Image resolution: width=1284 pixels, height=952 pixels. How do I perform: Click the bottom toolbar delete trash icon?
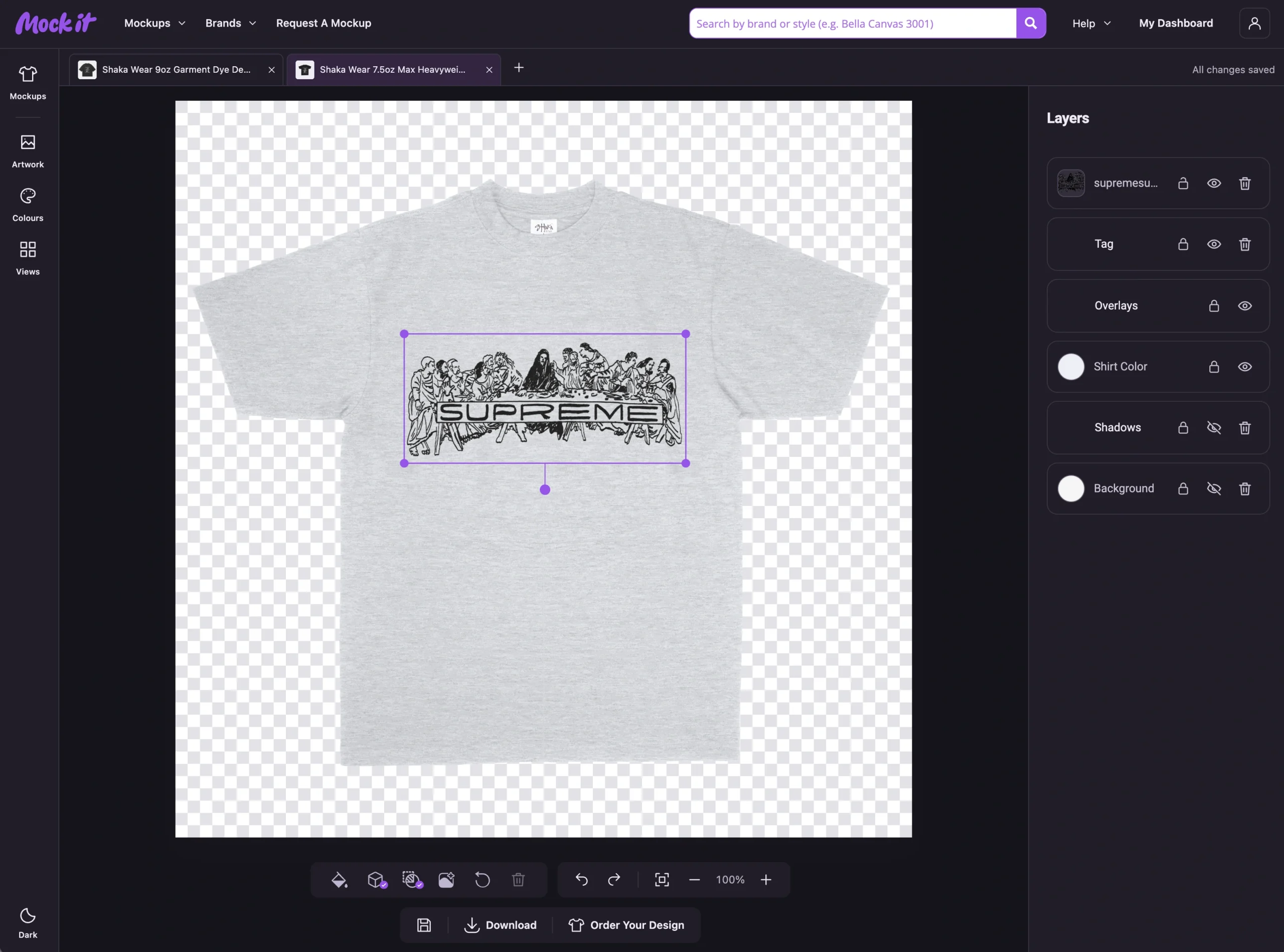[518, 880]
